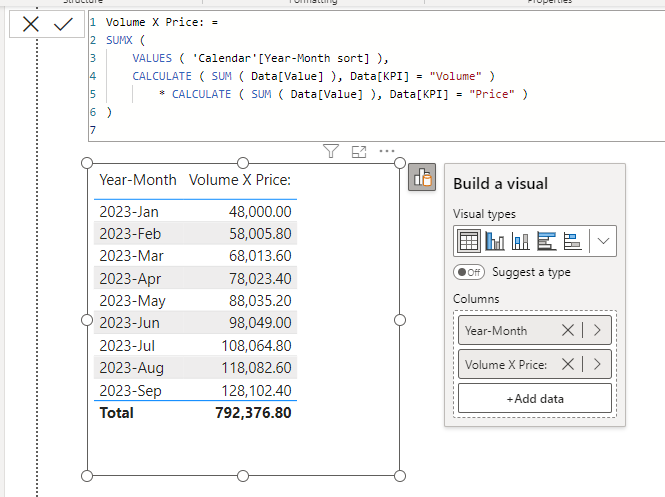Click VALUES in formula line 3
665x497 pixels.
tap(152, 58)
